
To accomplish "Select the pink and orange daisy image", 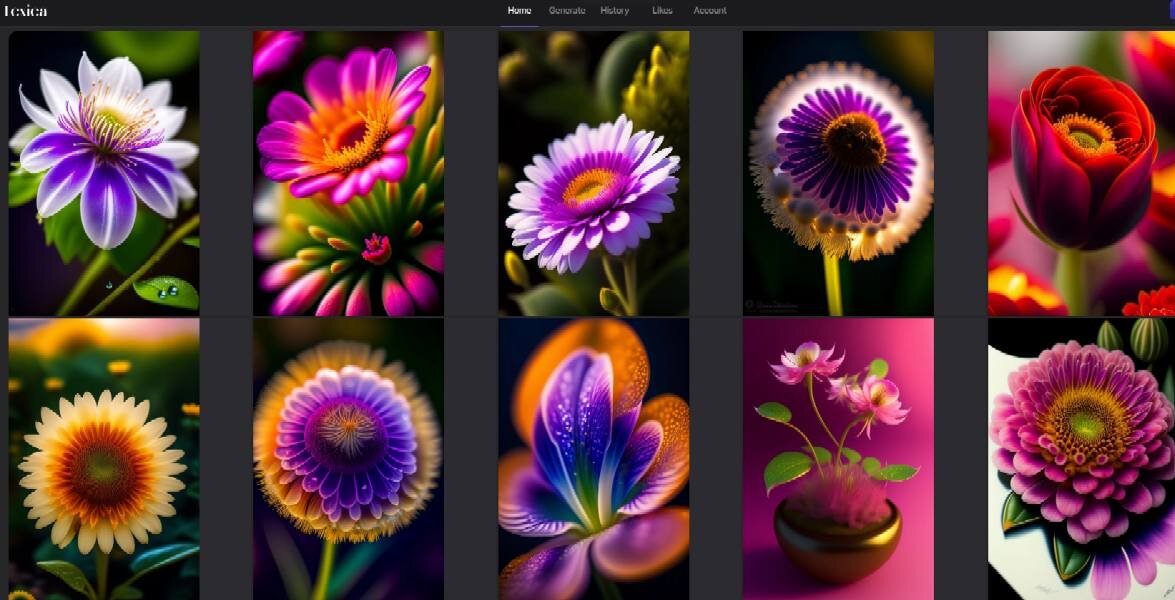I will (x=348, y=173).
